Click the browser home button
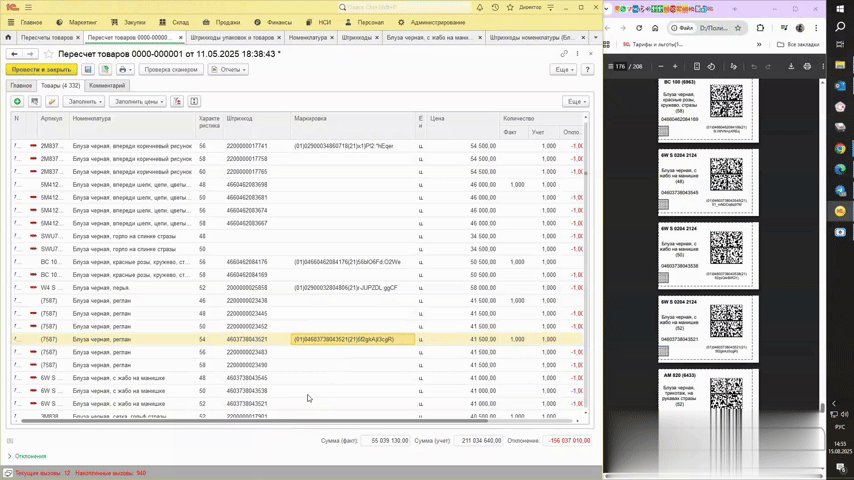The image size is (854, 480). click(x=655, y=28)
